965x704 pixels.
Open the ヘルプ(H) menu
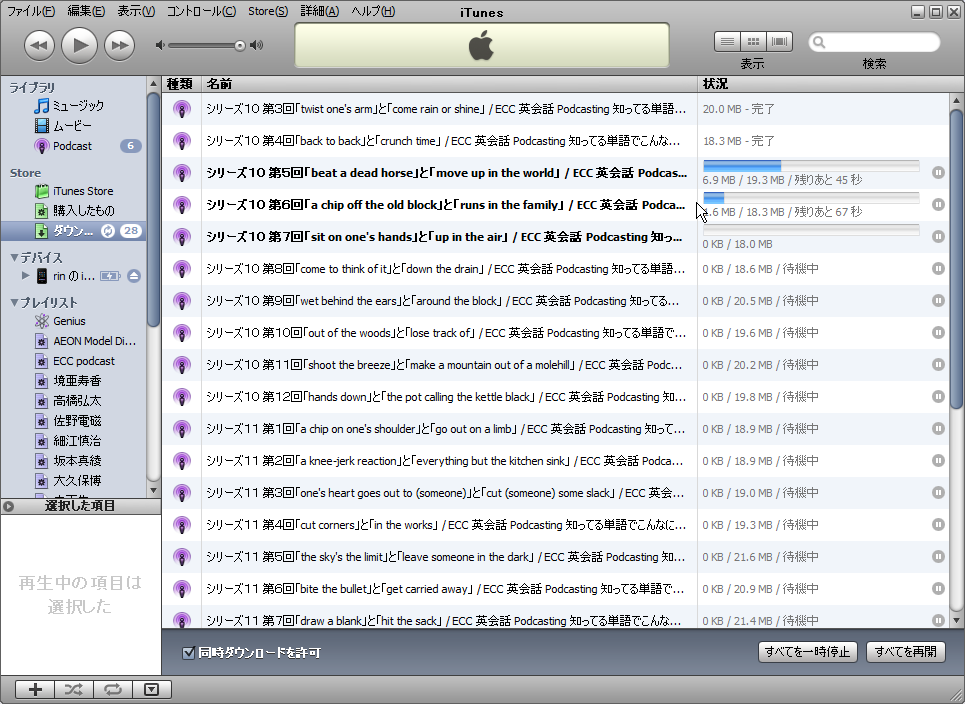coord(373,11)
